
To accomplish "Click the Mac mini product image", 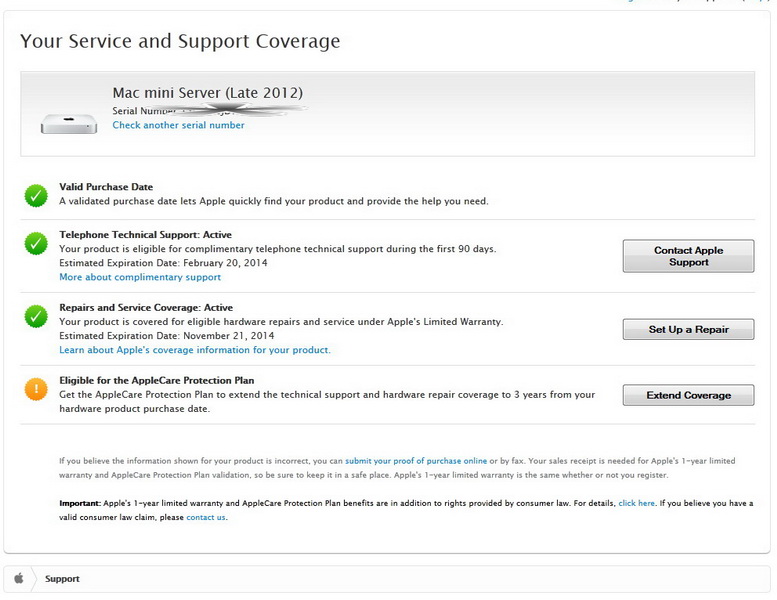I will click(69, 123).
